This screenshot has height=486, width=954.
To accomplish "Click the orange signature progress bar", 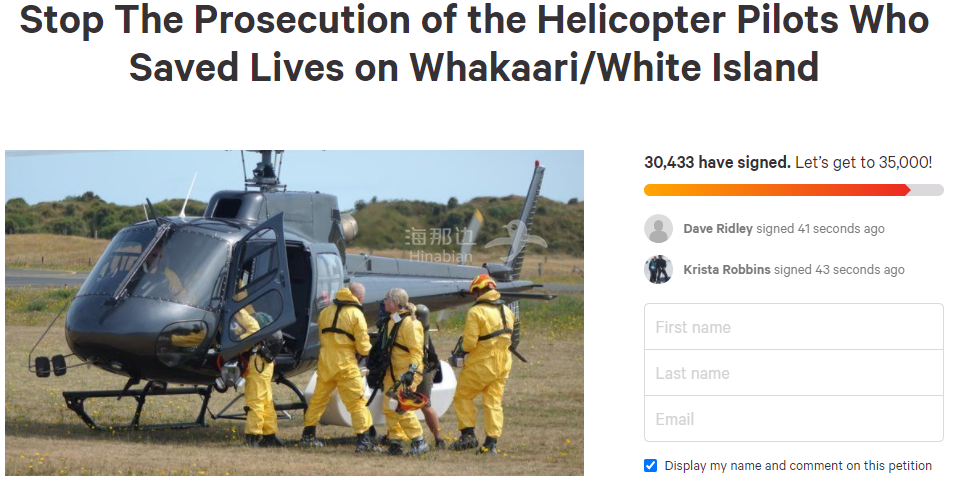I will coord(777,190).
